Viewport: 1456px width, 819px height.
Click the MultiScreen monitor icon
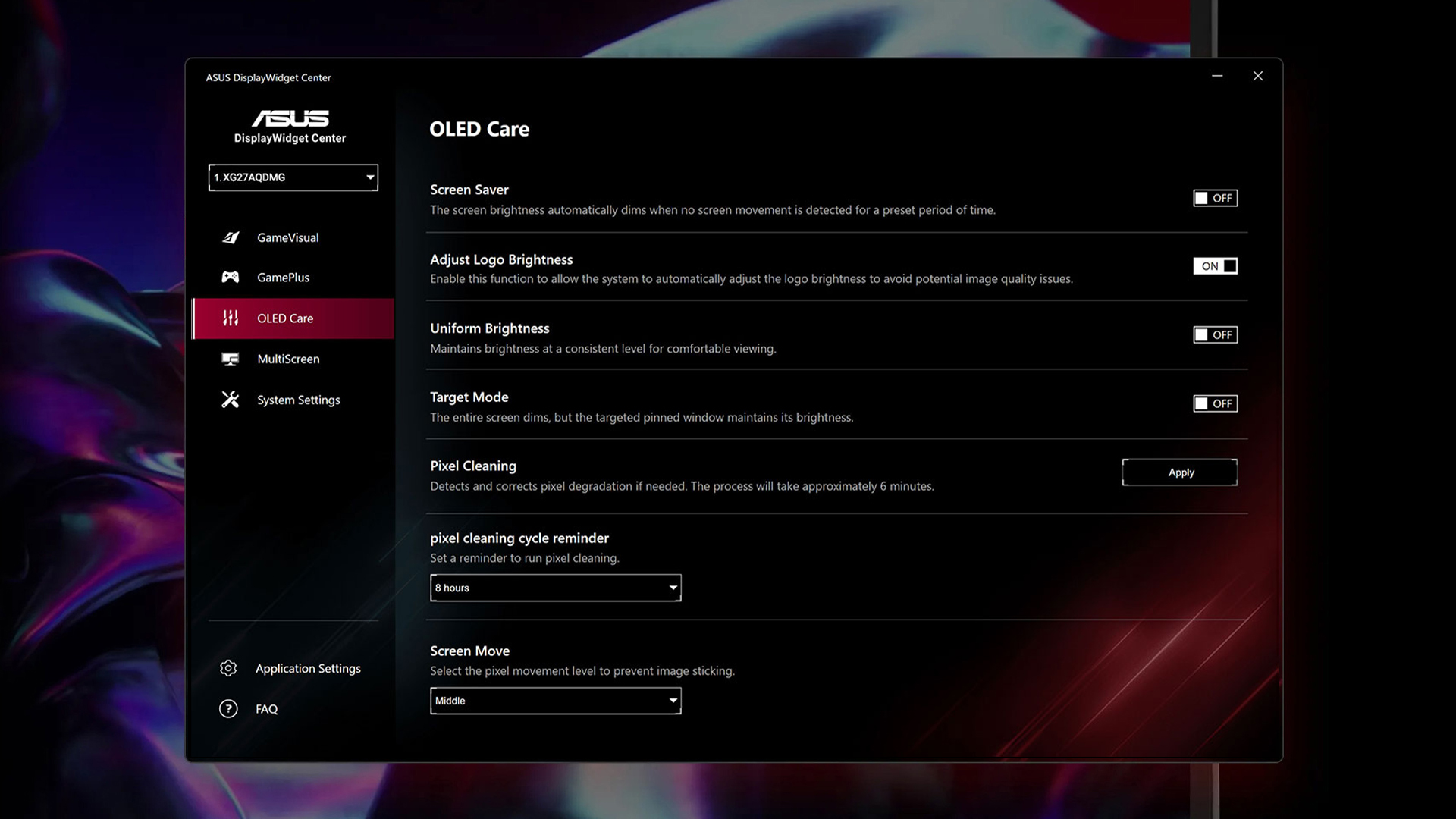231,359
